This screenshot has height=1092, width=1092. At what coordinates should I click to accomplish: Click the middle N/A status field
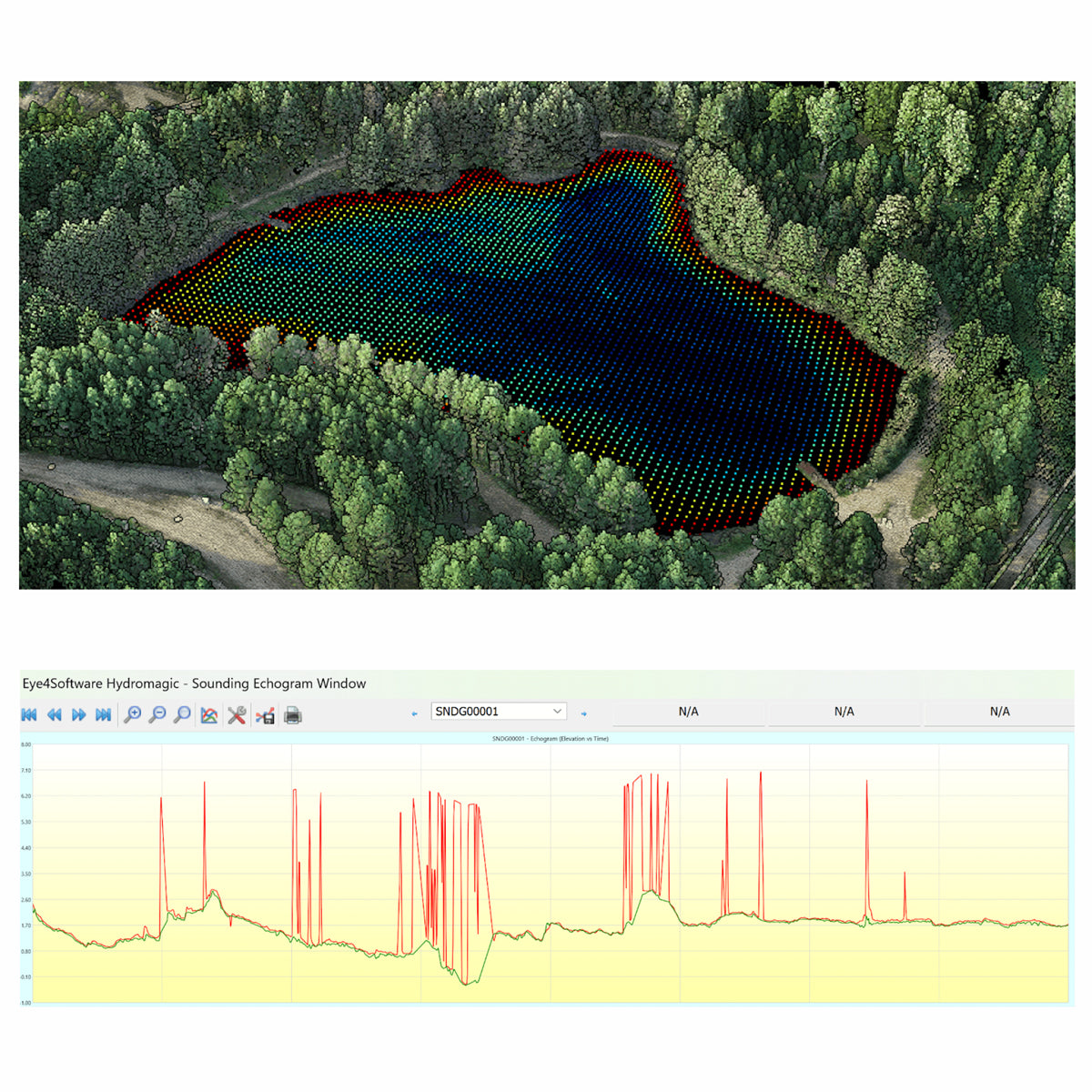(x=844, y=713)
